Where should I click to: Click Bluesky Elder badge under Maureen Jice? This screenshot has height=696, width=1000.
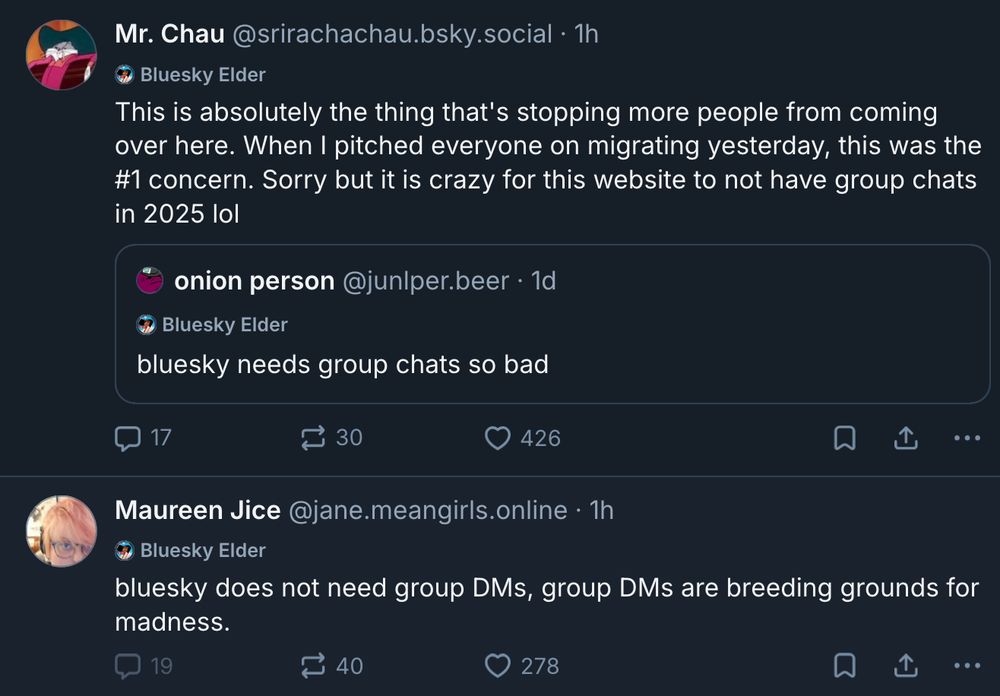click(x=191, y=550)
